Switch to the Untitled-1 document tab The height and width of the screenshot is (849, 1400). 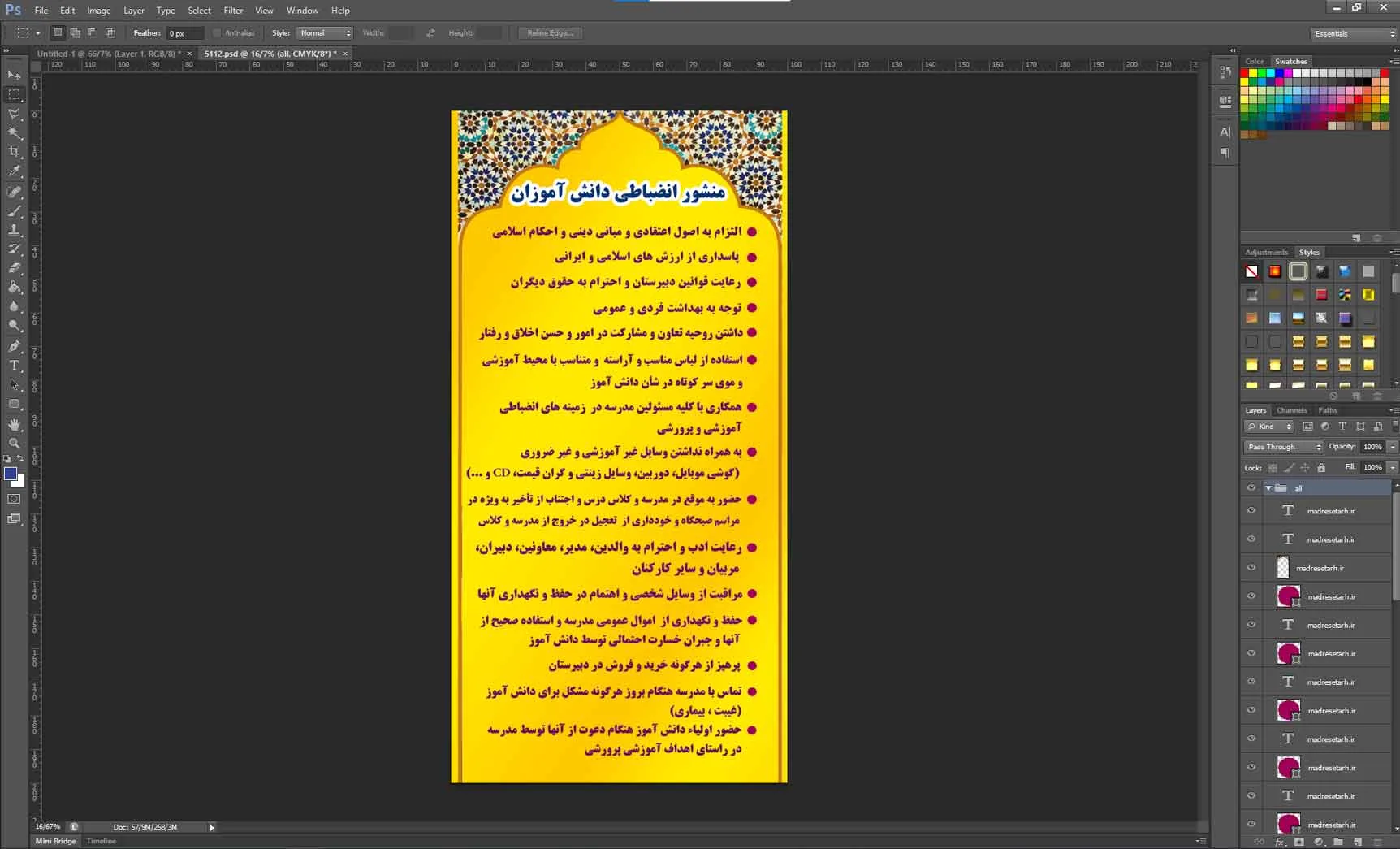110,54
